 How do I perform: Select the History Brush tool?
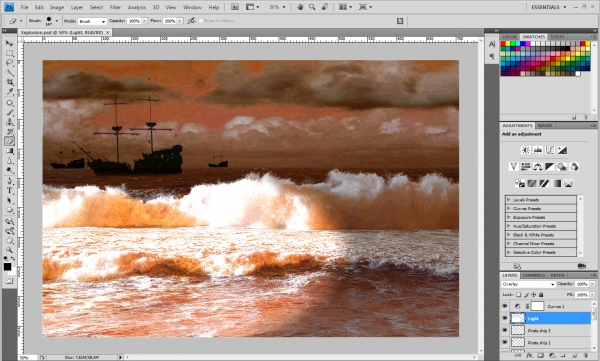[9, 131]
